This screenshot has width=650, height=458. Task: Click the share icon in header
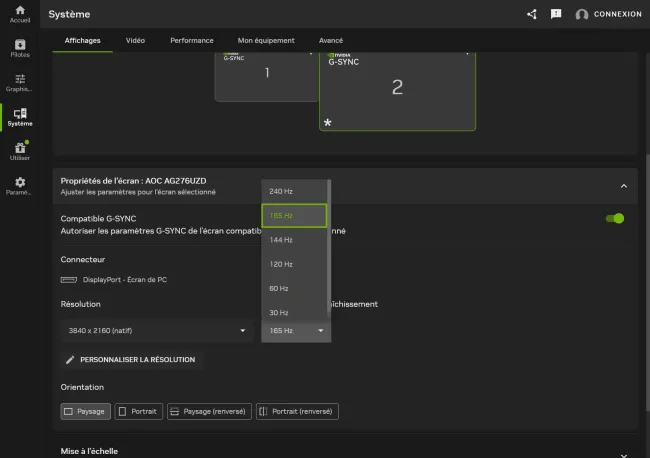[x=532, y=14]
